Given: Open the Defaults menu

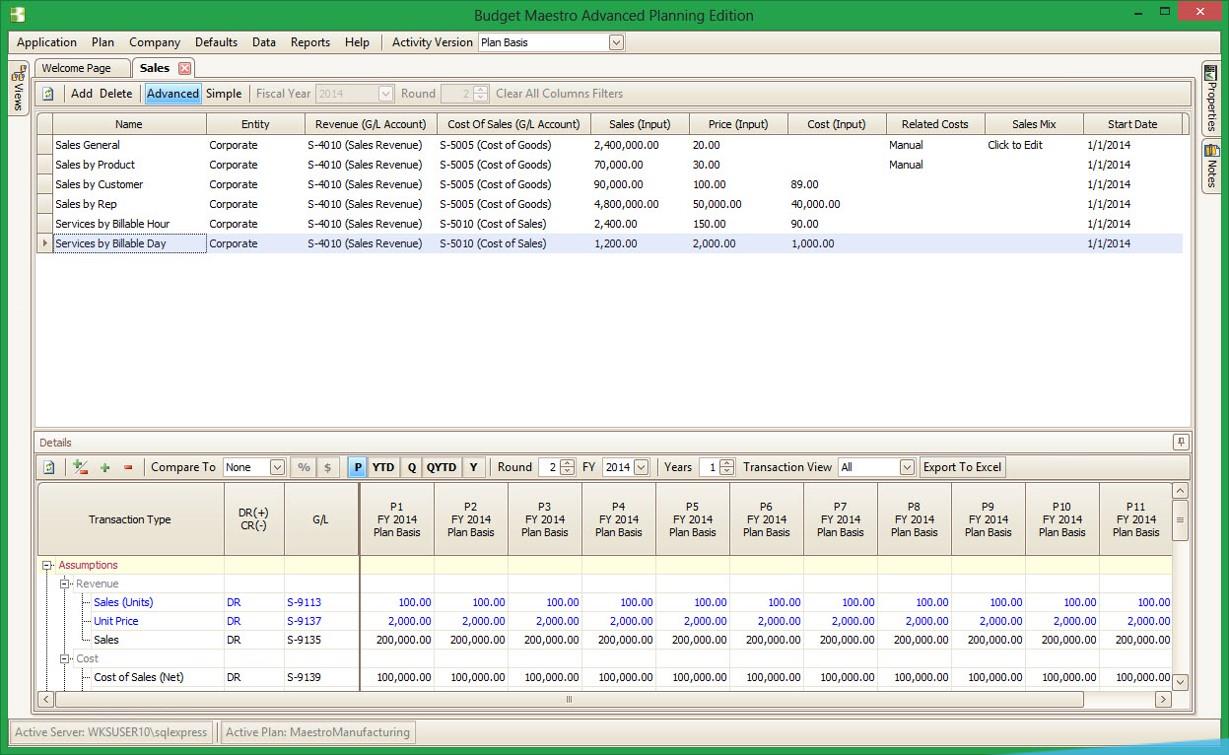Looking at the screenshot, I should 216,42.
